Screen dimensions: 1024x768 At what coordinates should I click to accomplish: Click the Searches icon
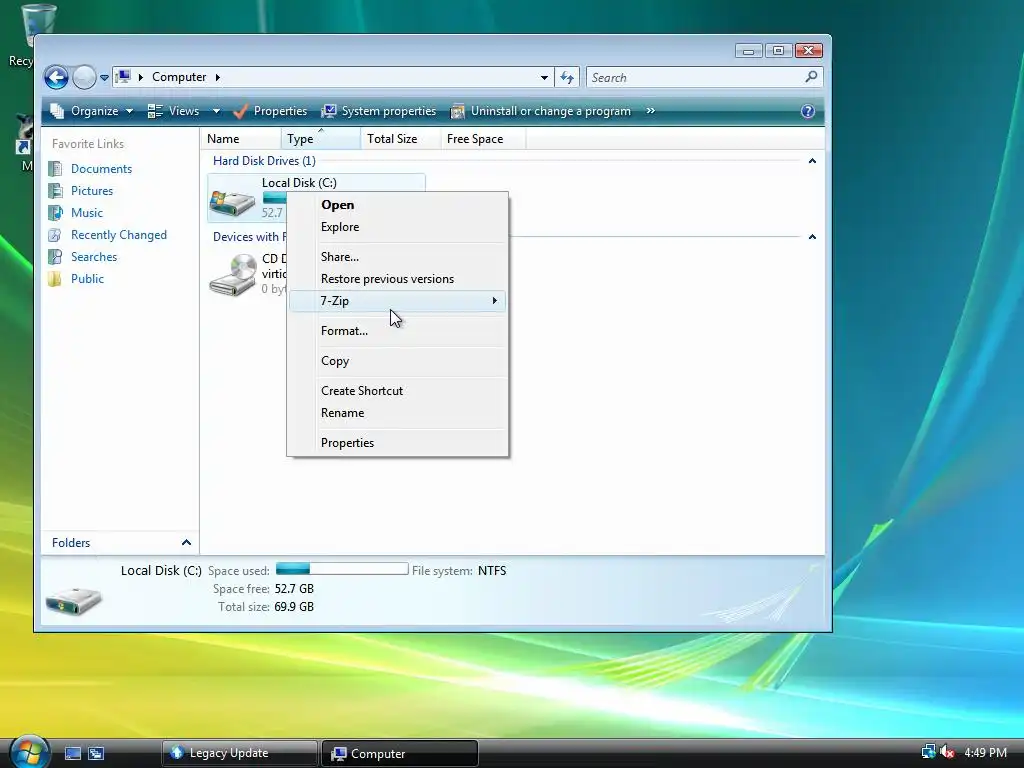point(56,257)
